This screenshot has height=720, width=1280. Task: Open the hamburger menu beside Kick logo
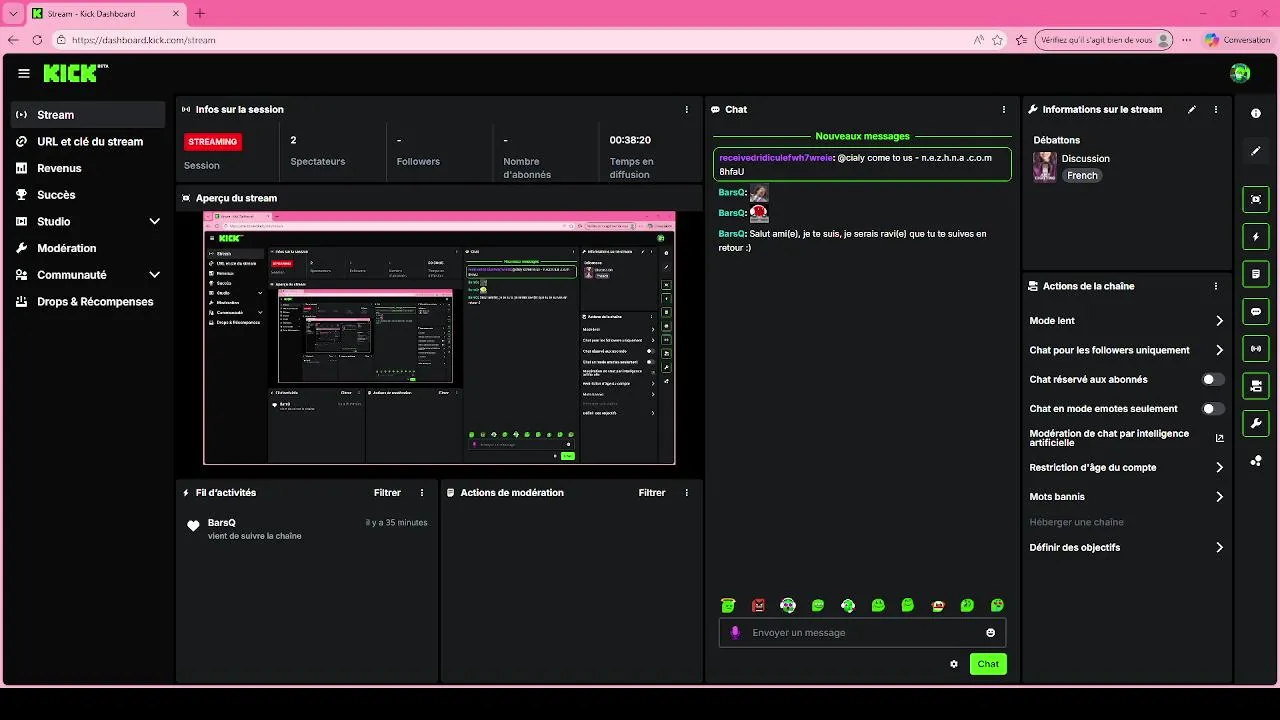click(24, 73)
